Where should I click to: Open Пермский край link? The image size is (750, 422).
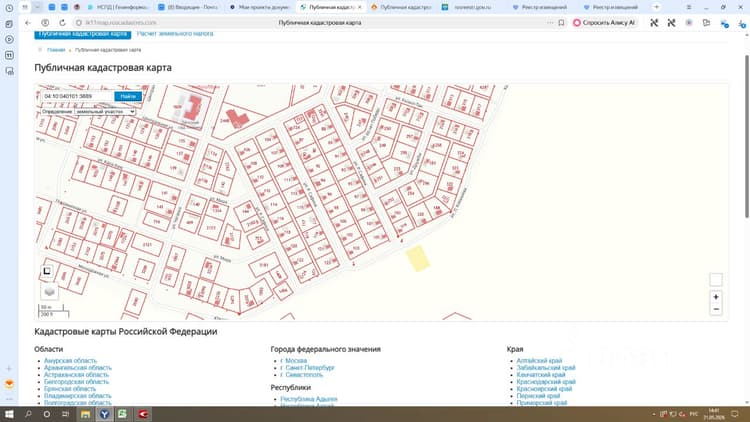tap(538, 396)
